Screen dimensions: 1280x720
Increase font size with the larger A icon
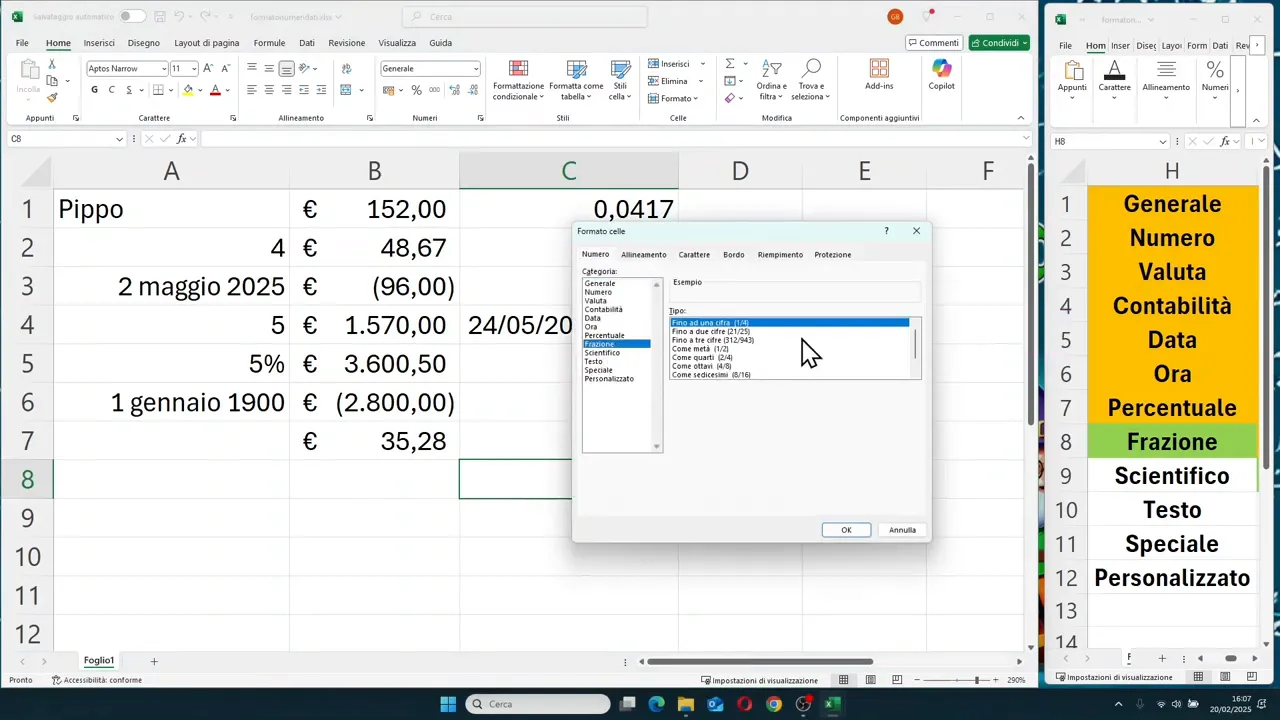coord(208,68)
